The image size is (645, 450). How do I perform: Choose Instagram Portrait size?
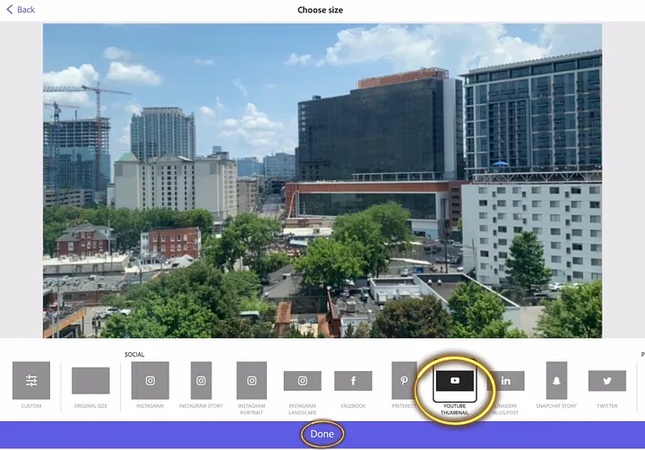point(251,381)
